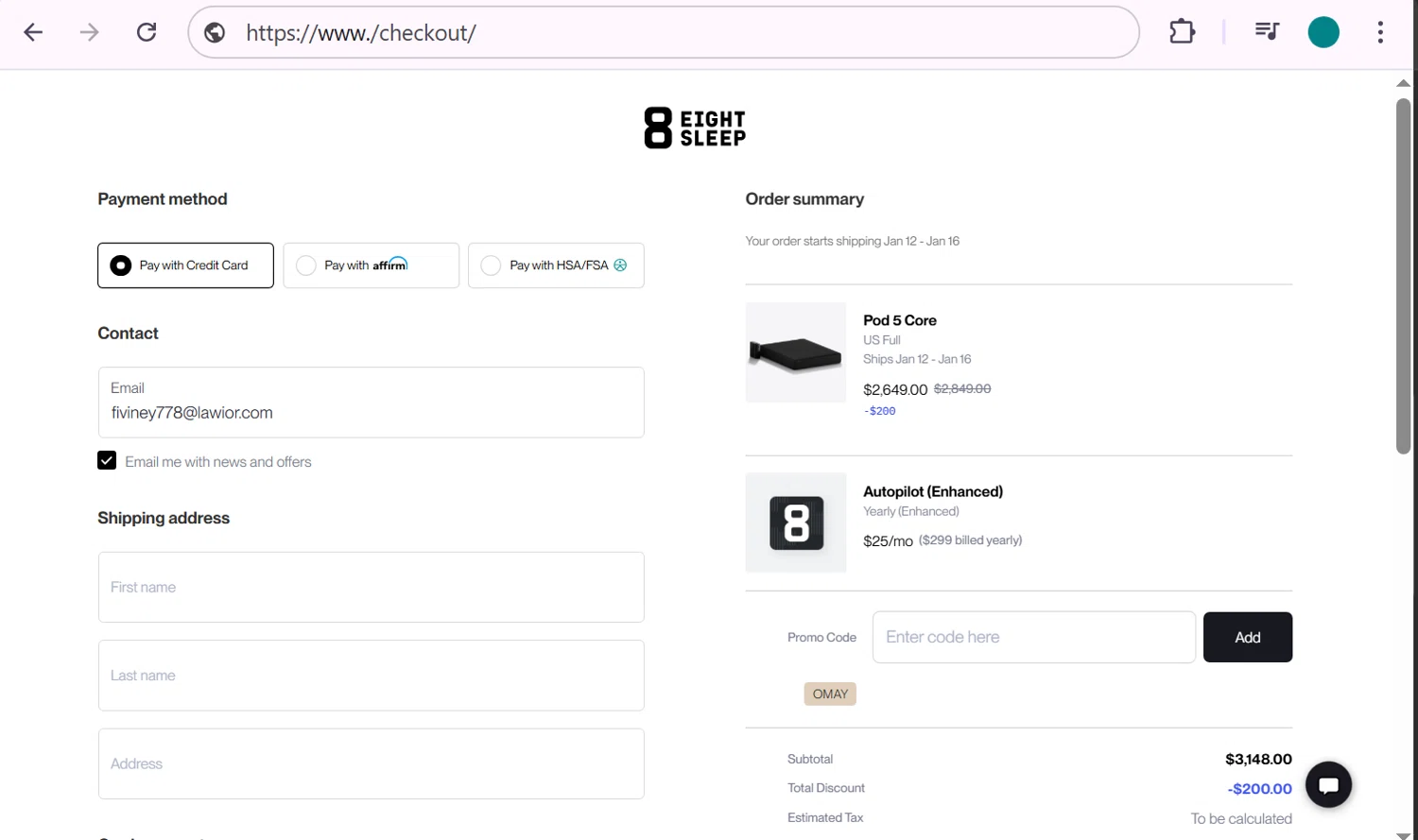This screenshot has width=1418, height=840.
Task: Click the Add promo code button
Action: 1248,637
